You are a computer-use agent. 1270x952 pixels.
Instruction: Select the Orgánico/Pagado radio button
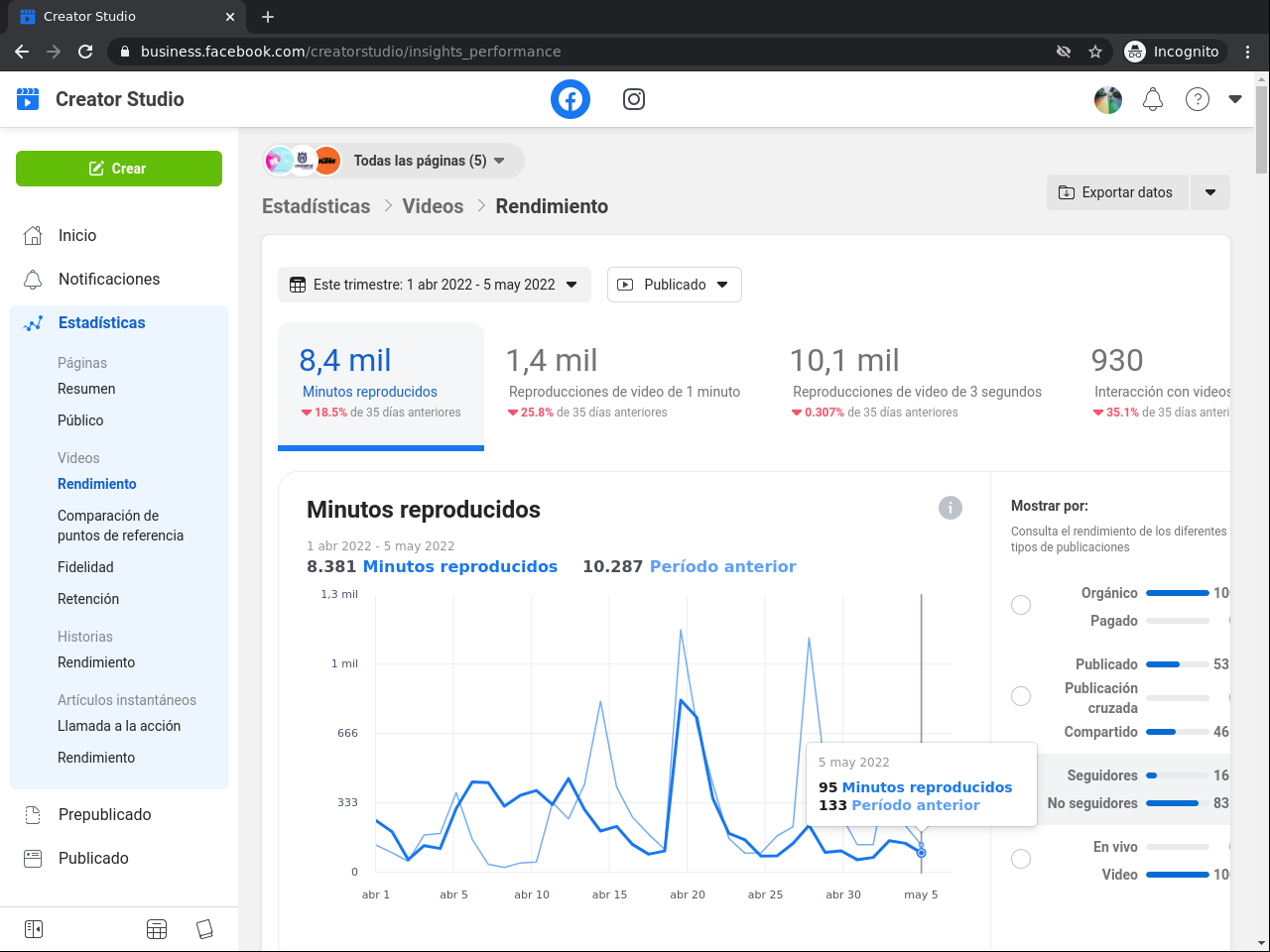click(1020, 605)
